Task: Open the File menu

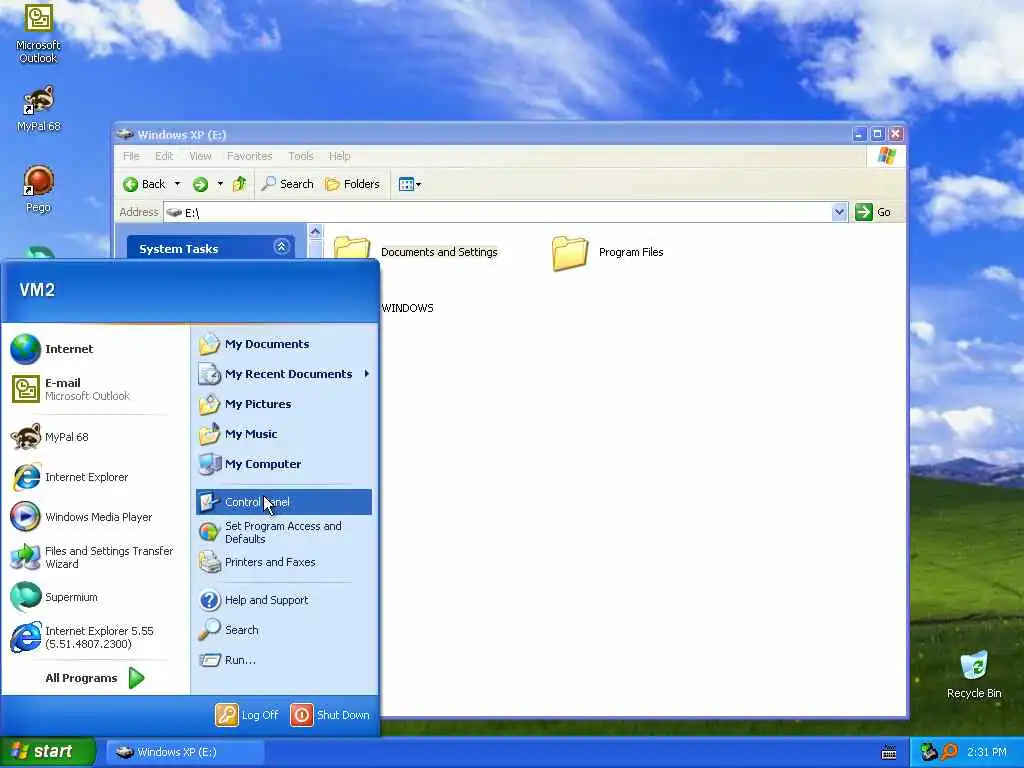Action: 131,156
